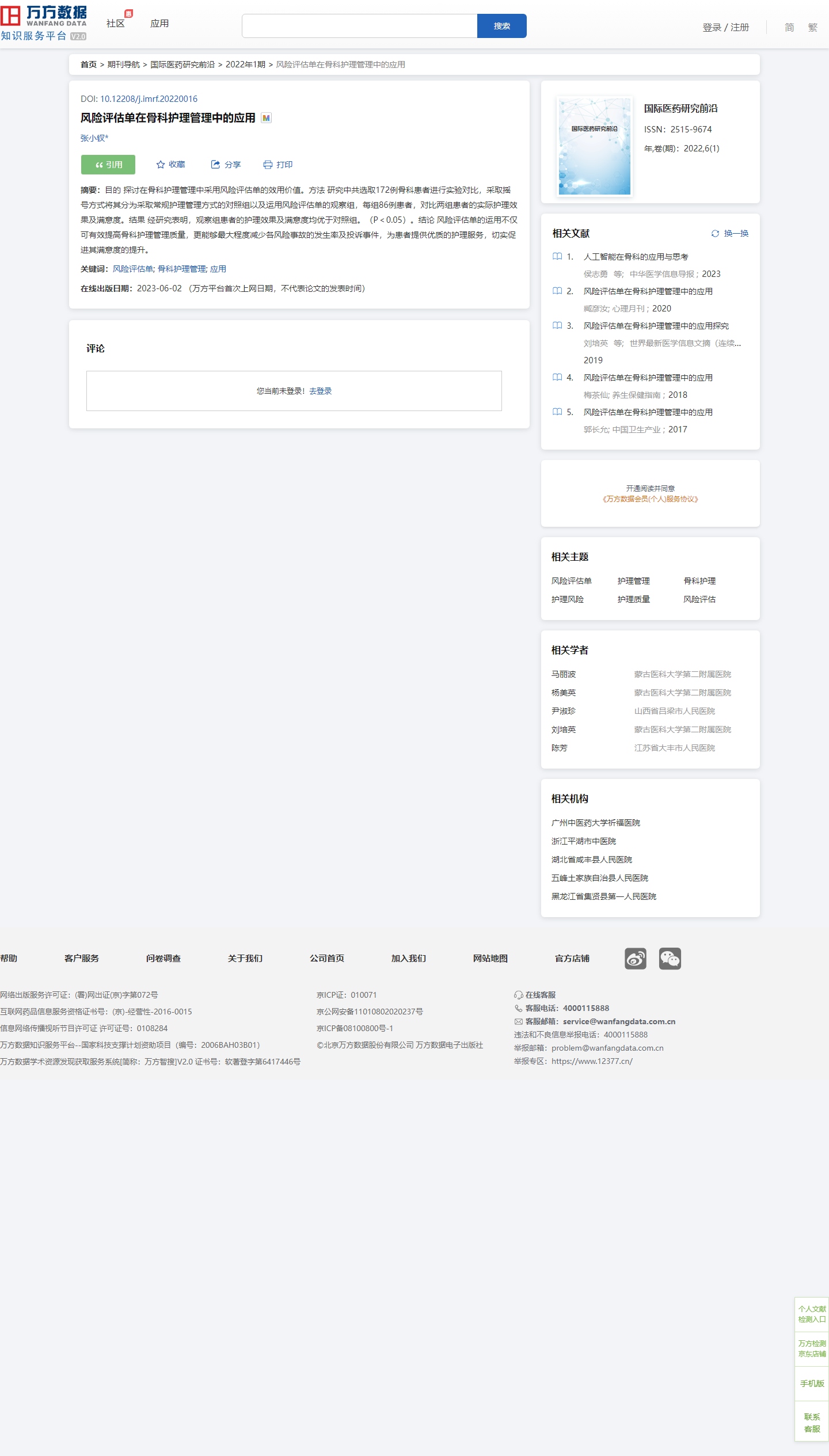Viewport: 829px width, 1456px height.
Task: Click 问卷调查 in footer menu
Action: (x=163, y=959)
